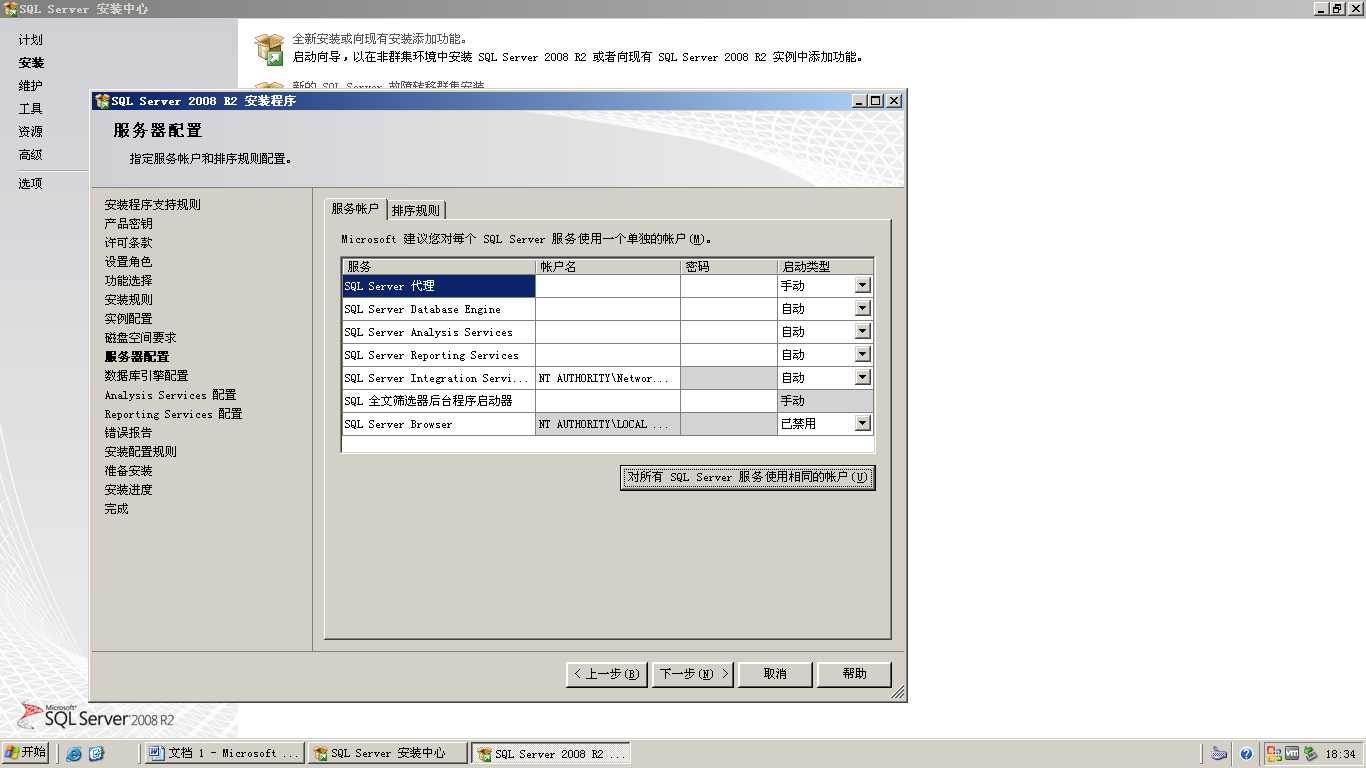Select the SQL Server 代理 service row

pyautogui.click(x=438, y=286)
